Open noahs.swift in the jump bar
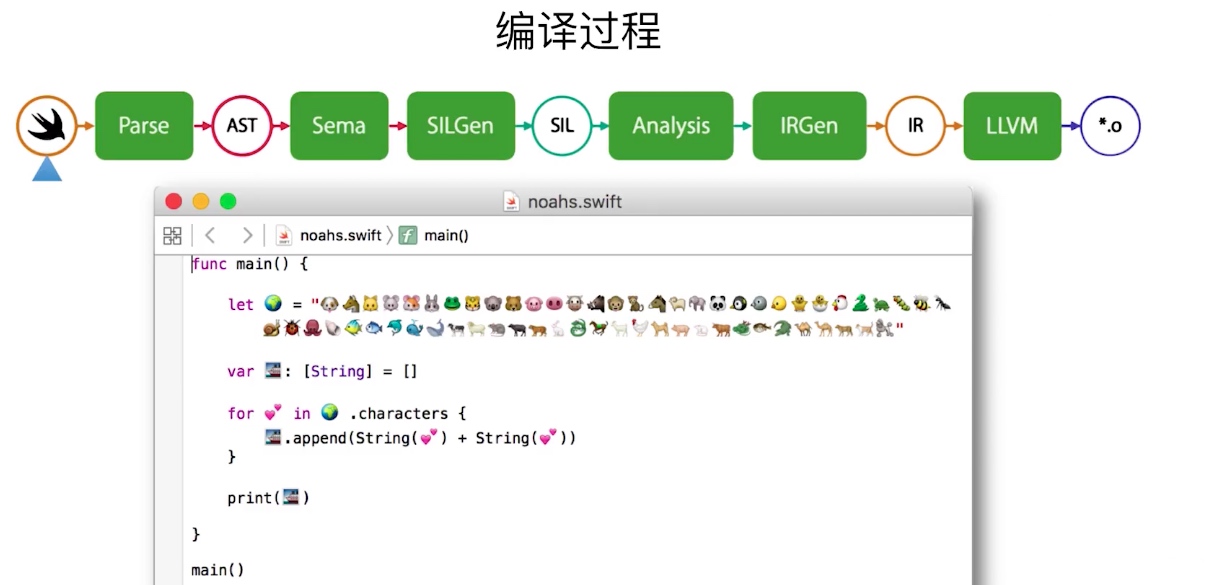 point(330,236)
